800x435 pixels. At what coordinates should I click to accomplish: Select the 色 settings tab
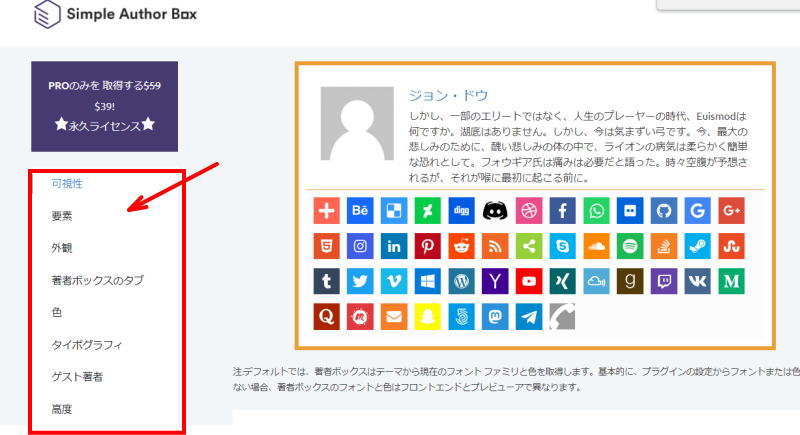point(57,312)
